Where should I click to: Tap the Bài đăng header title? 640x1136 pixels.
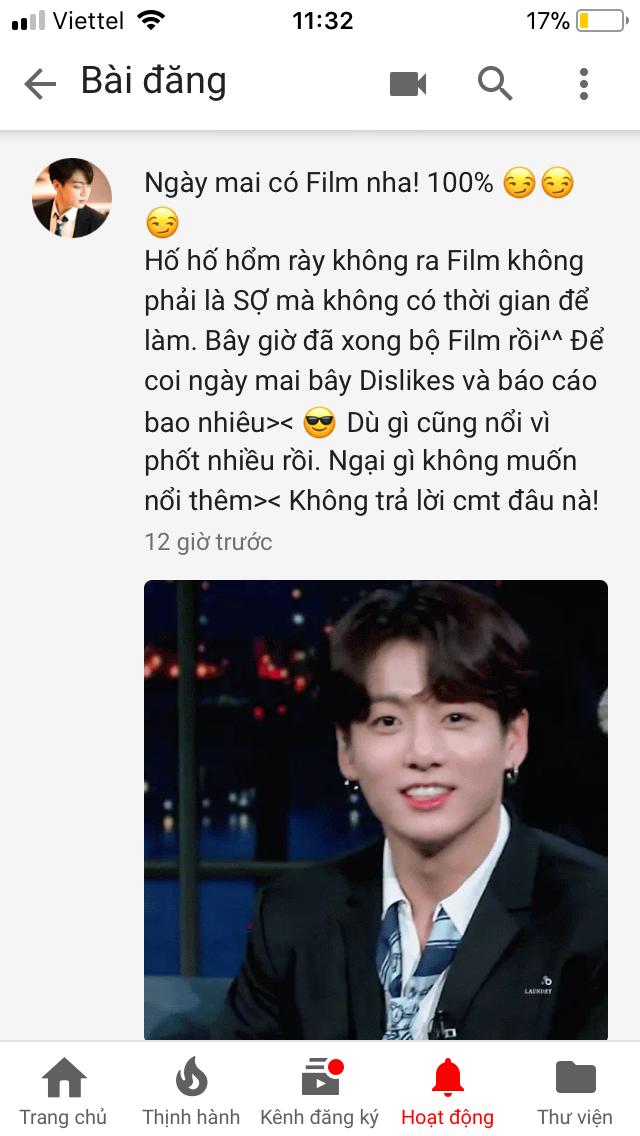(x=154, y=81)
